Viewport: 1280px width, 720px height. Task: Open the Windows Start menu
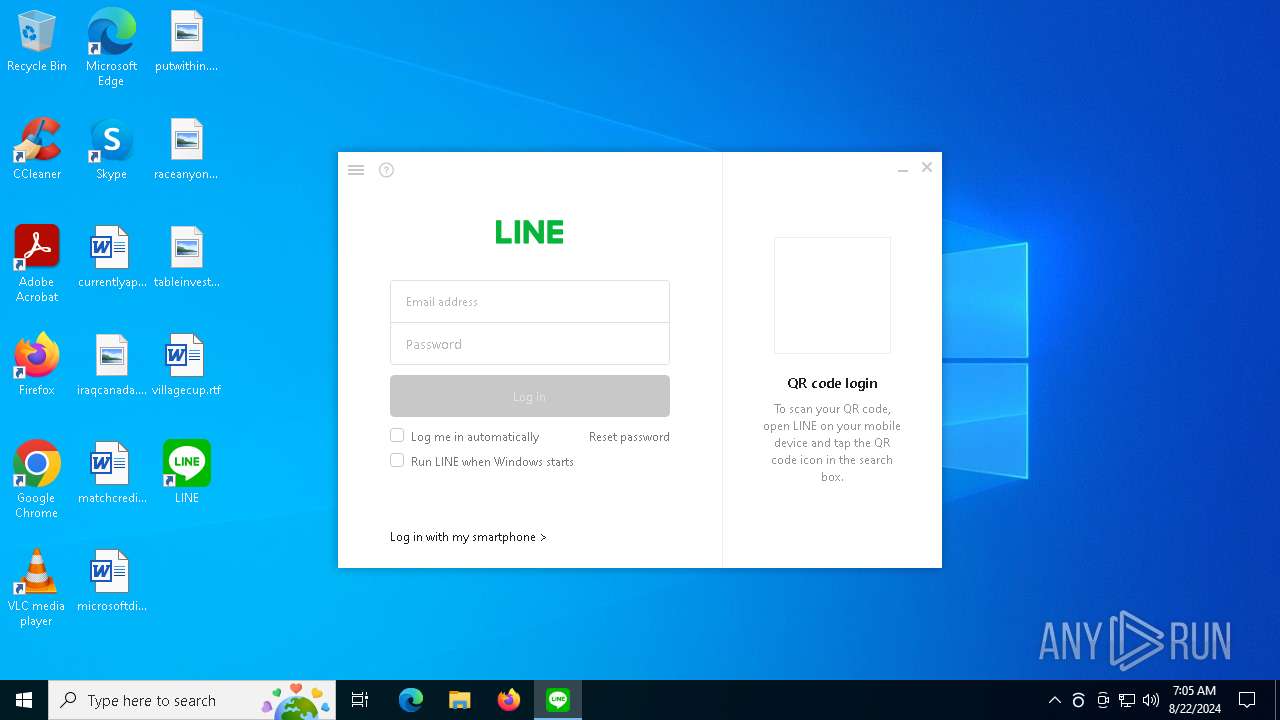[x=24, y=700]
